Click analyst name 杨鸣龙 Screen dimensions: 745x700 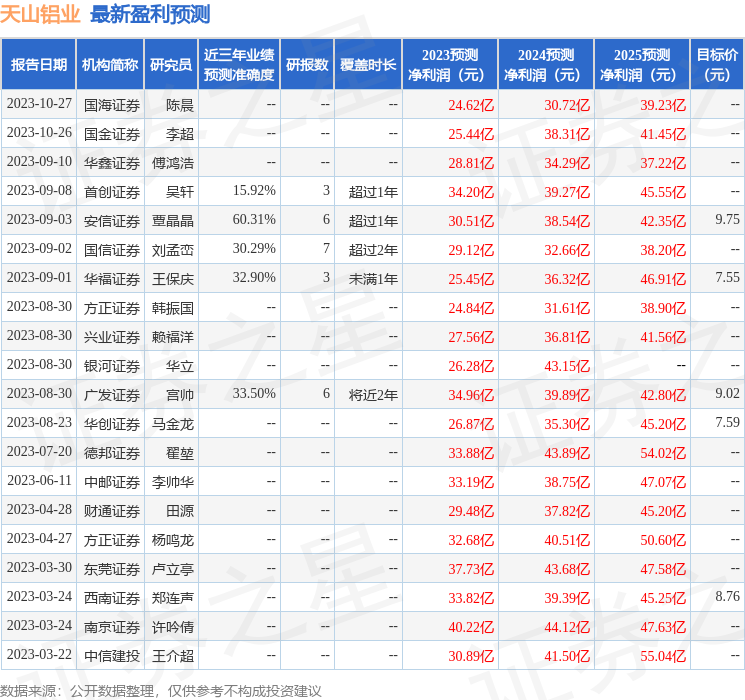click(173, 540)
